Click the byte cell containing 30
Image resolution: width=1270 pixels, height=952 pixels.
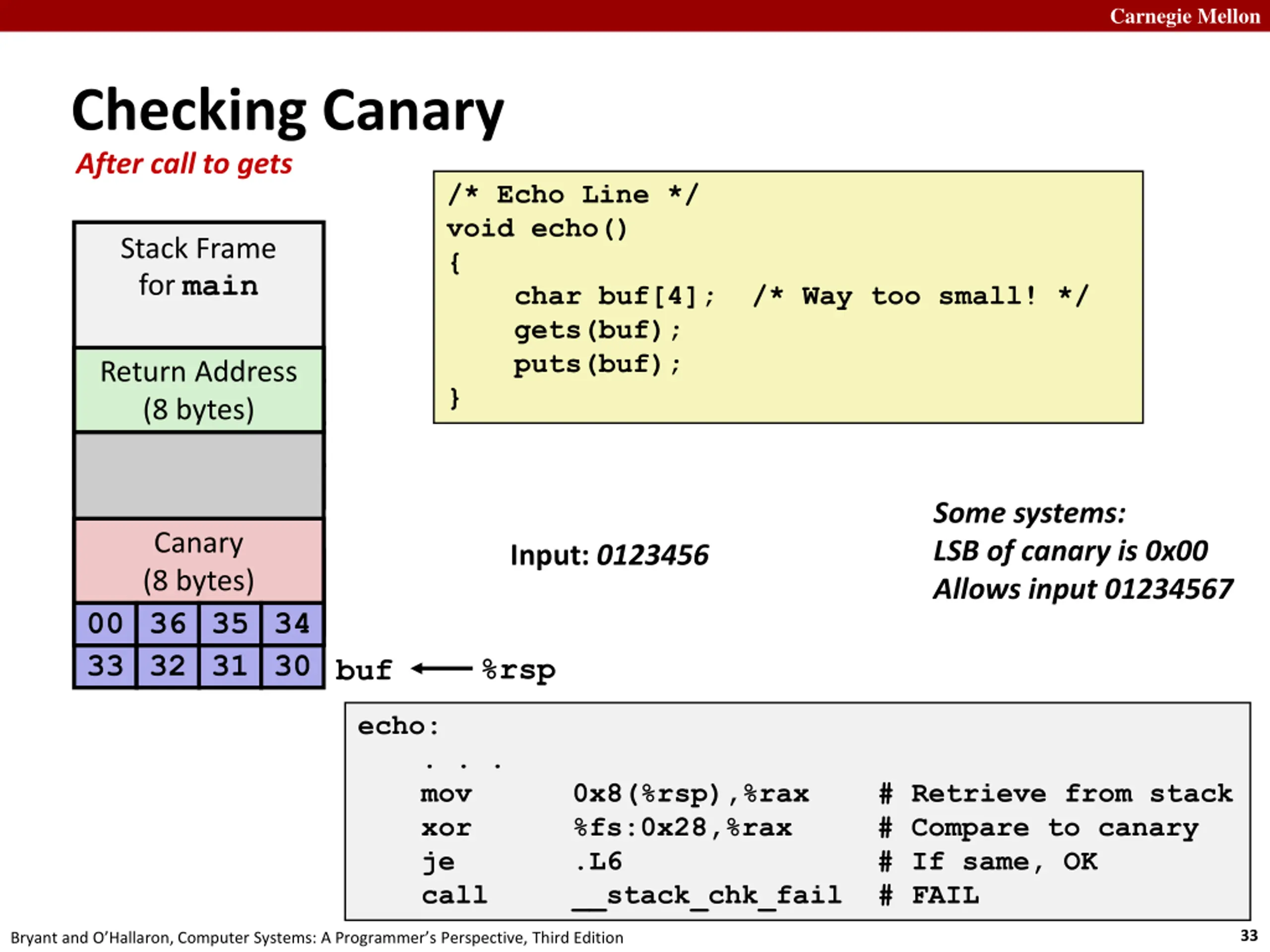[x=293, y=666]
